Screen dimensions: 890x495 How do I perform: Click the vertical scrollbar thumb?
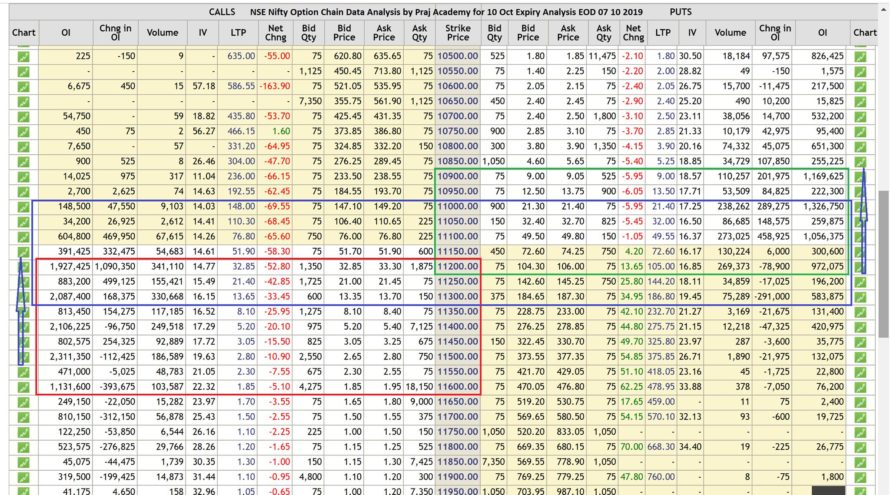click(x=883, y=264)
